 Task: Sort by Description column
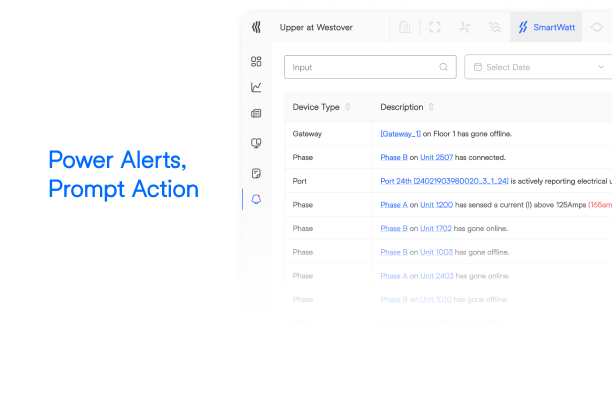click(431, 107)
